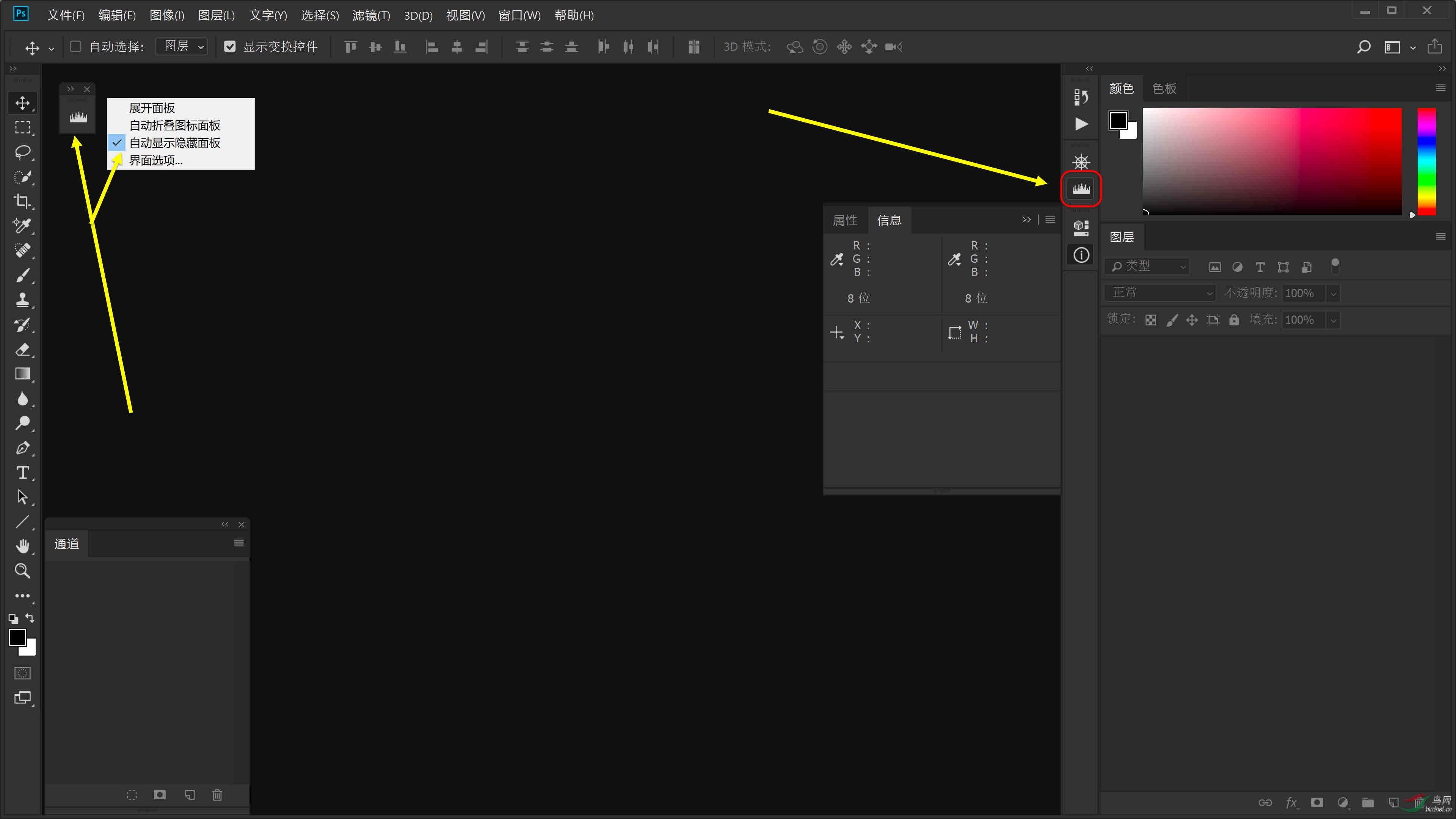Viewport: 1456px width, 819px height.
Task: Select the Lasso tool
Action: coord(23,152)
